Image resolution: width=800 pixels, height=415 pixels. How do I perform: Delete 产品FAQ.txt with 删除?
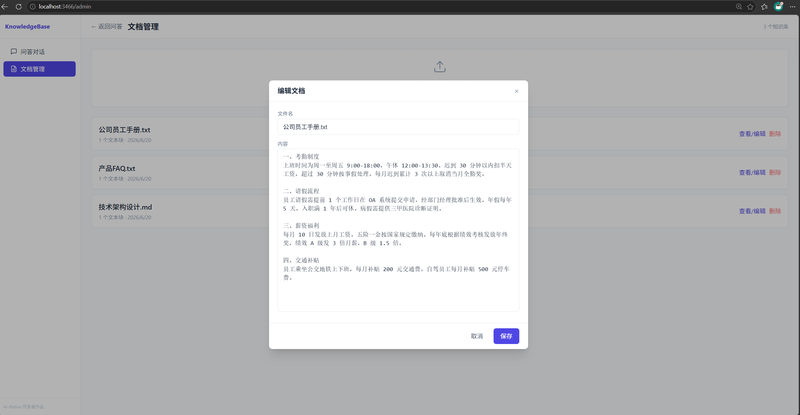[775, 173]
